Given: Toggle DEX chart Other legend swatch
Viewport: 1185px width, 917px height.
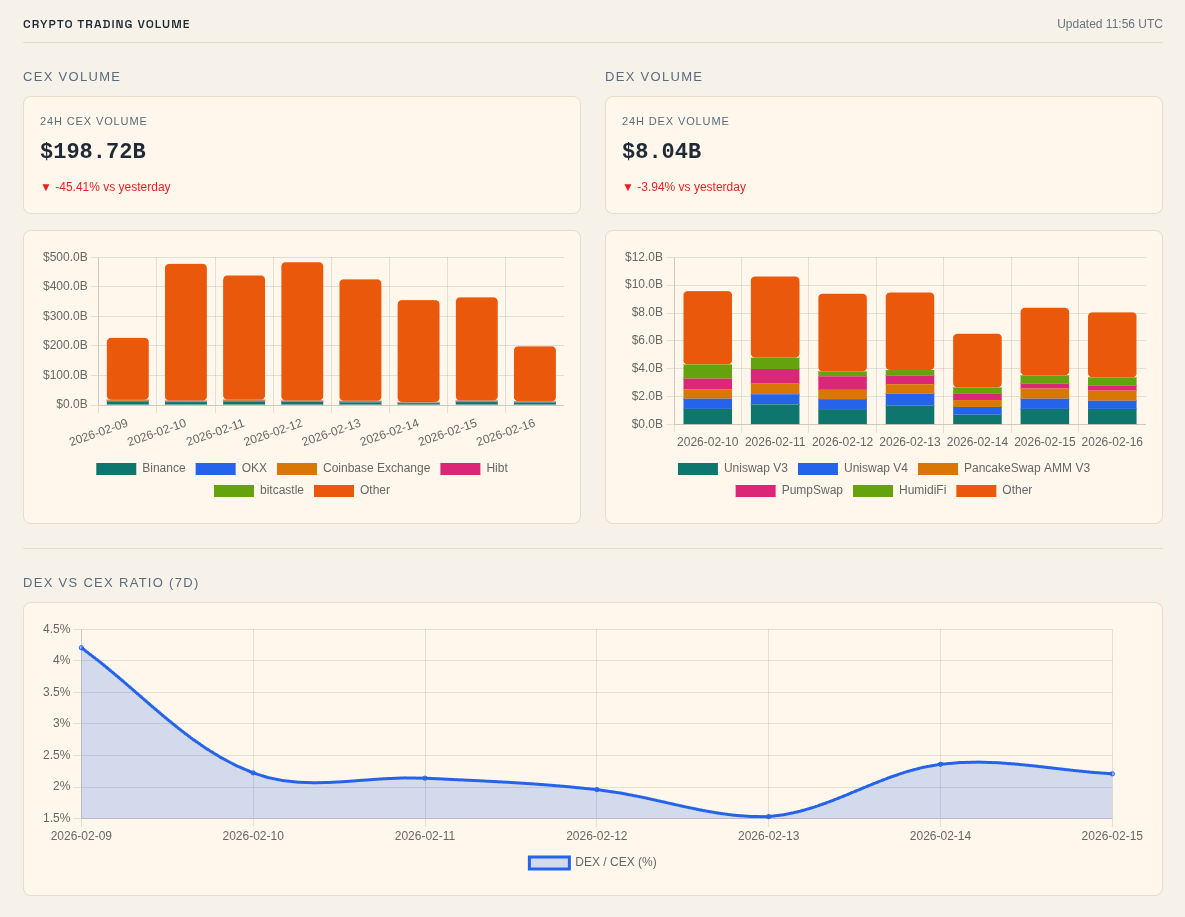Looking at the screenshot, I should pos(976,491).
